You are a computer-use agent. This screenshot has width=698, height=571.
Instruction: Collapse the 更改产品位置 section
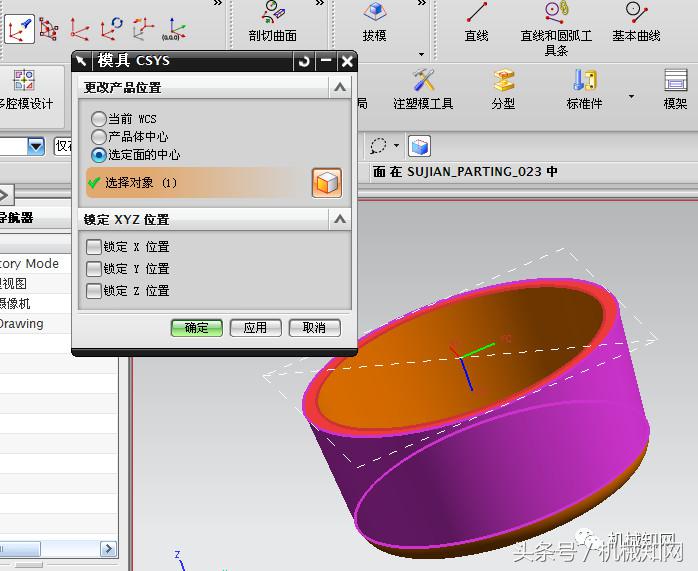pos(340,87)
